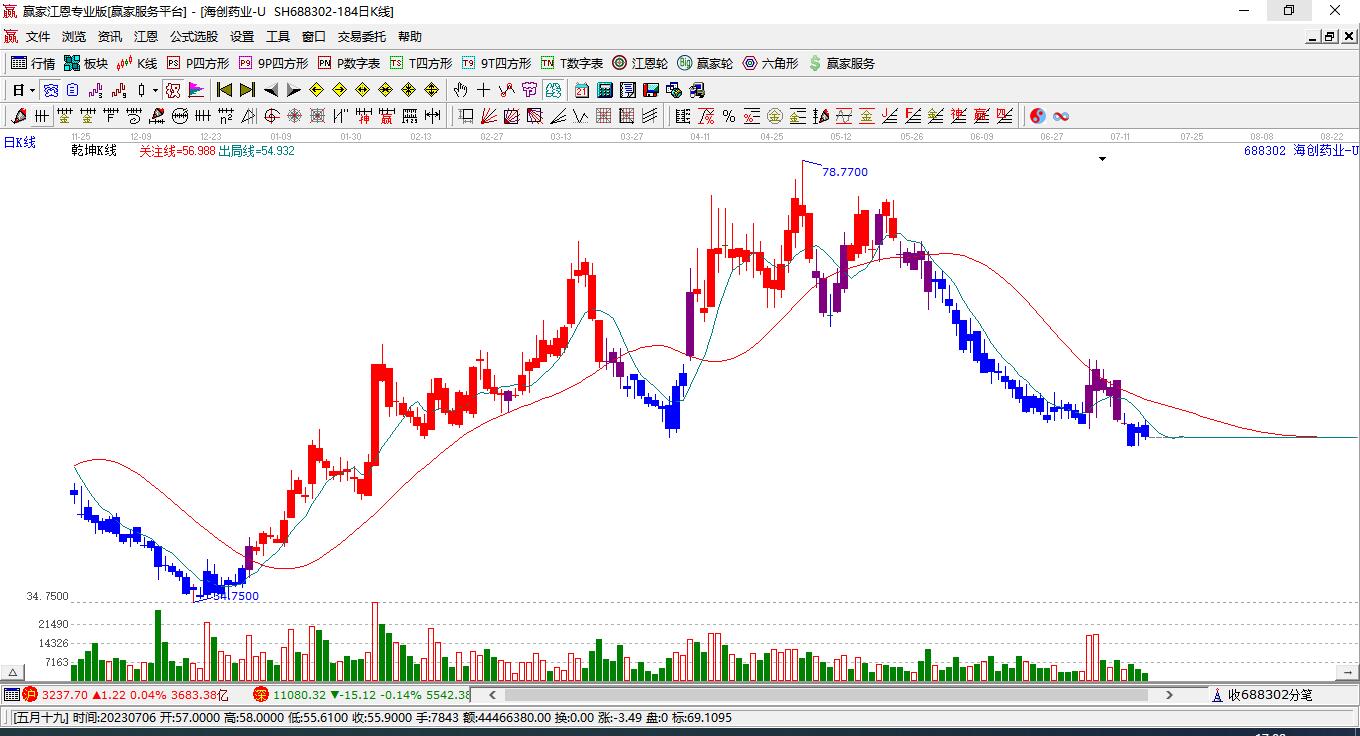This screenshot has width=1360, height=736.
Task: Select the hand pan tool
Action: pos(461,90)
